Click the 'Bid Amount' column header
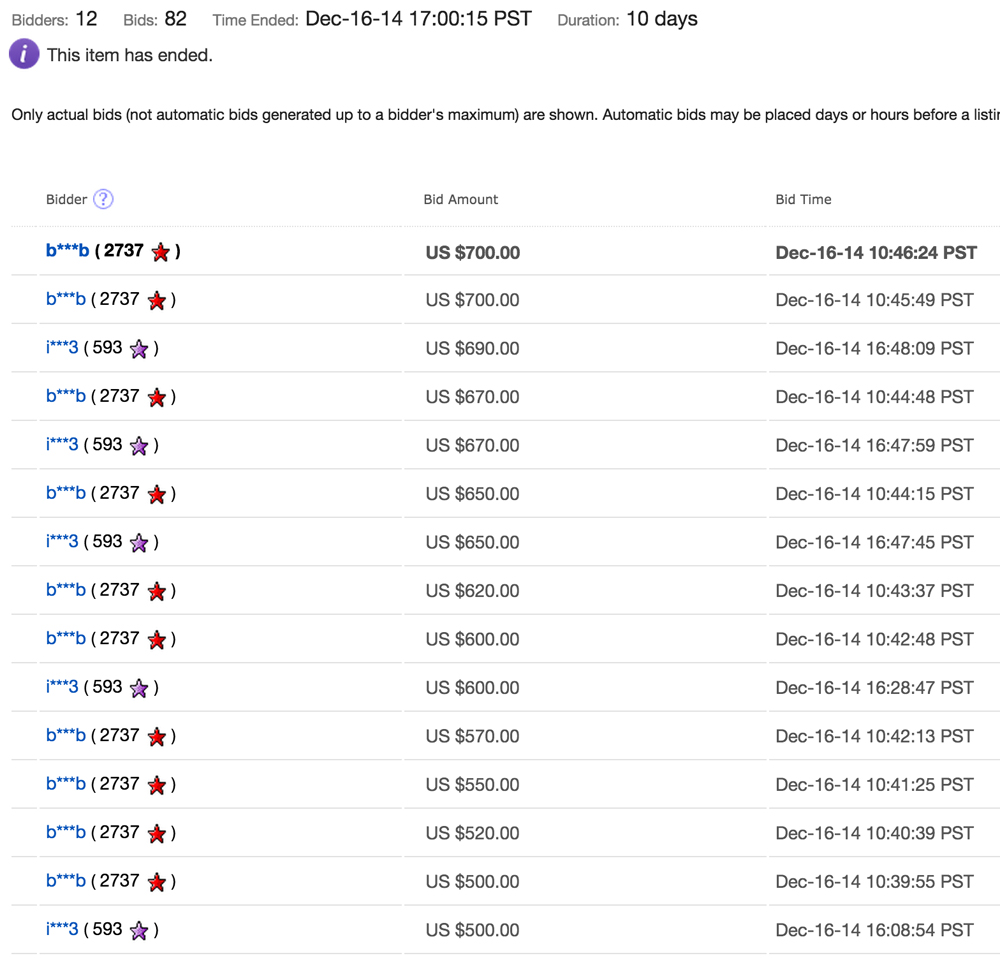The image size is (1000, 958). 460,200
